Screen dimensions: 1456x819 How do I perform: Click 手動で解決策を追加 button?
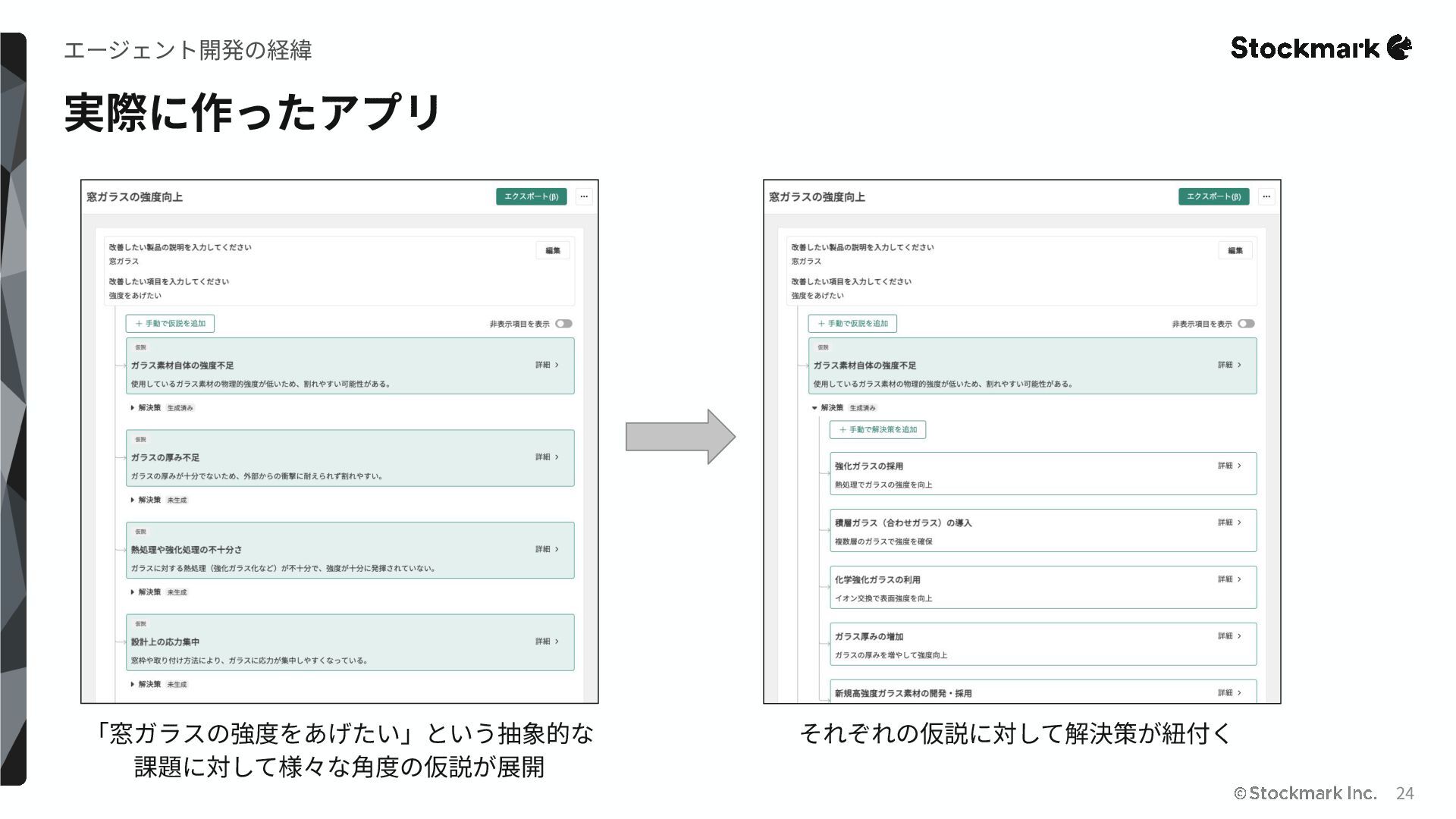coord(877,430)
